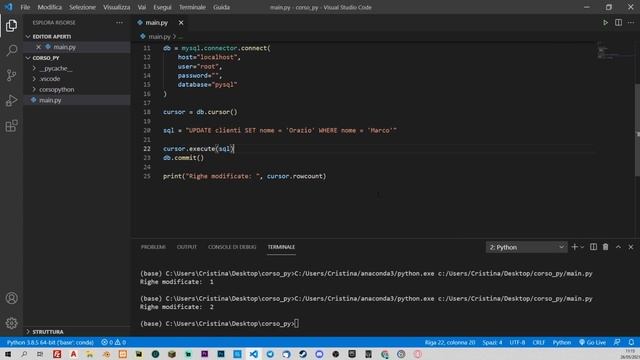Image resolution: width=640 pixels, height=360 pixels.
Task: Open Windows Start menu
Action: coord(8,354)
